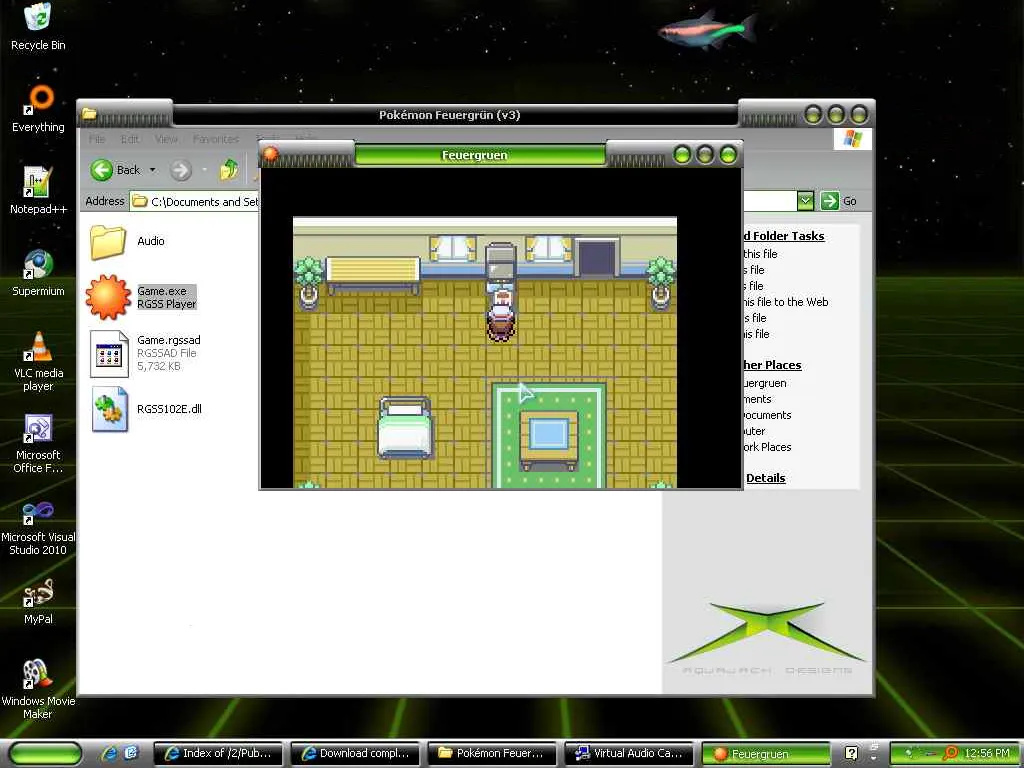Select the 'RGSS102E.dll' file name label
Screen dimensions: 1024x768
pyautogui.click(x=169, y=409)
